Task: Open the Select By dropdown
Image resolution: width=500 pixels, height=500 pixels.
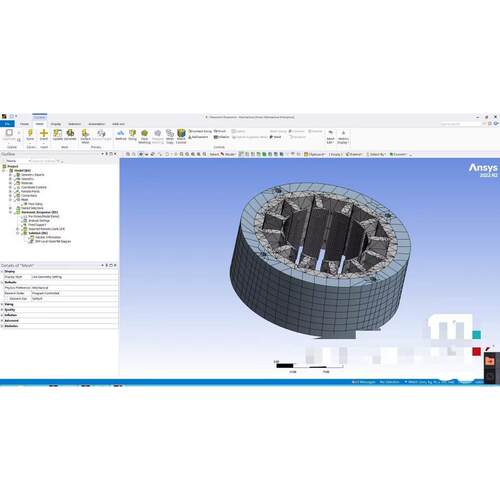Action: (376, 154)
